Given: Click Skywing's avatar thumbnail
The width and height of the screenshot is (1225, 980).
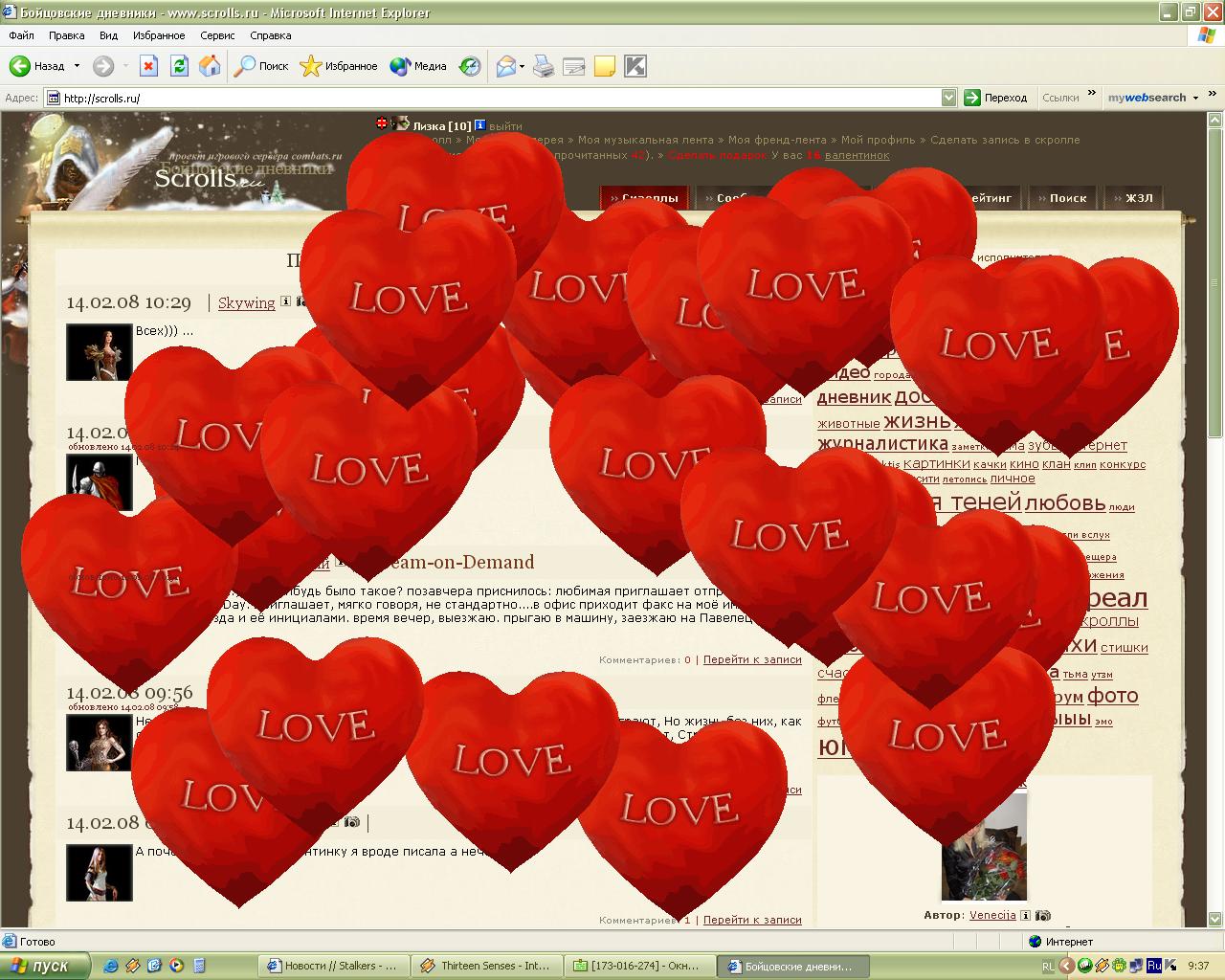Looking at the screenshot, I should tap(100, 352).
